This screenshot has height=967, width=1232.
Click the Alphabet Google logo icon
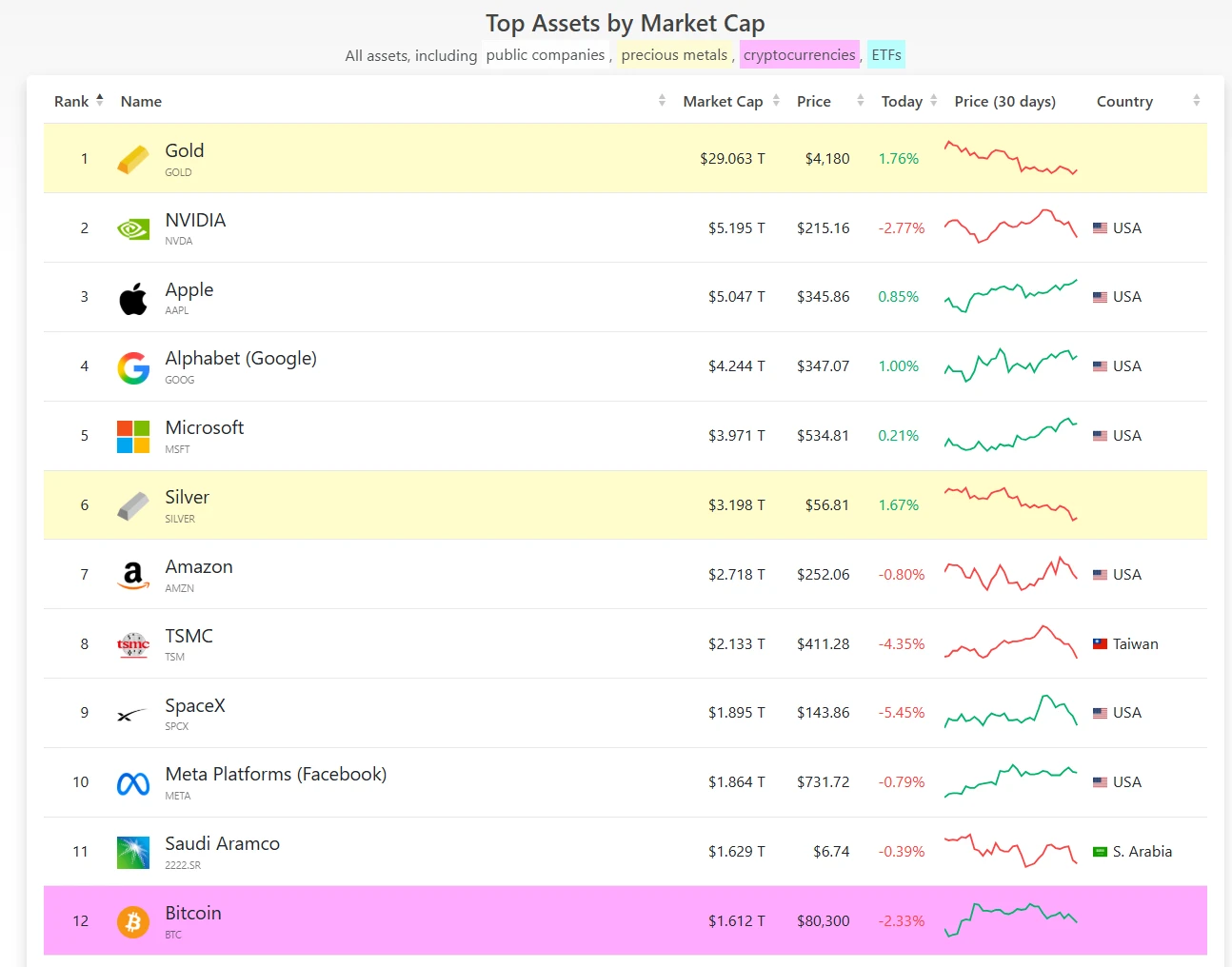133,367
